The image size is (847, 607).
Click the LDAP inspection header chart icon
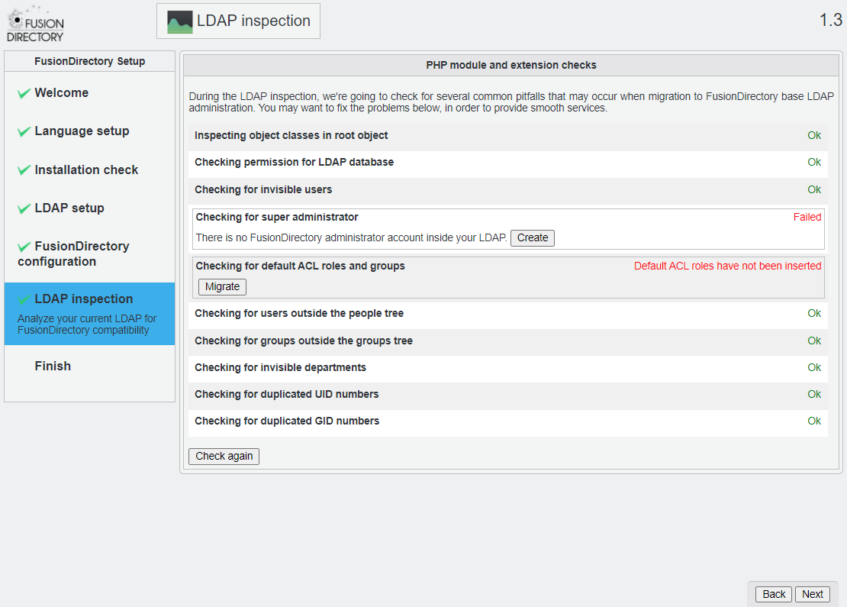(x=180, y=21)
